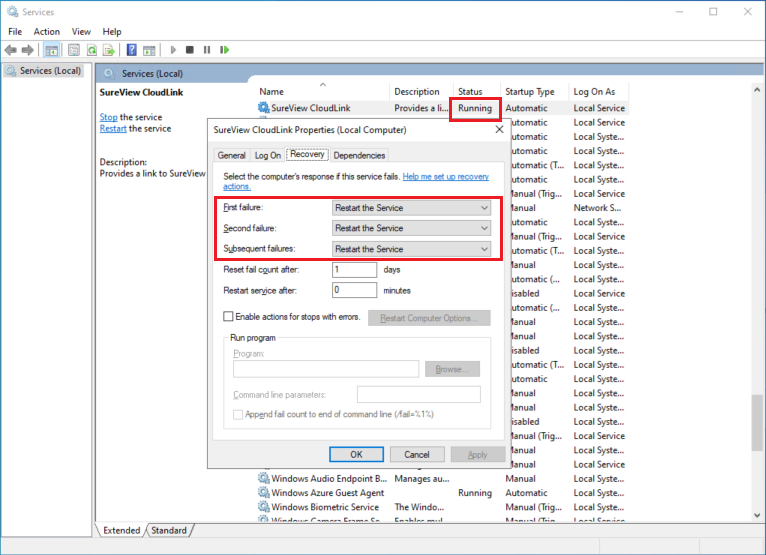Switch to the Standard view tab
The width and height of the screenshot is (766, 555).
(x=169, y=531)
